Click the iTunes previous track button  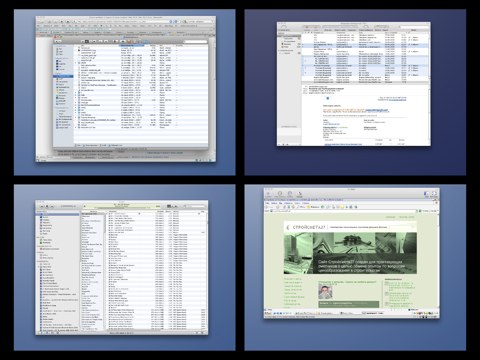pos(42,206)
